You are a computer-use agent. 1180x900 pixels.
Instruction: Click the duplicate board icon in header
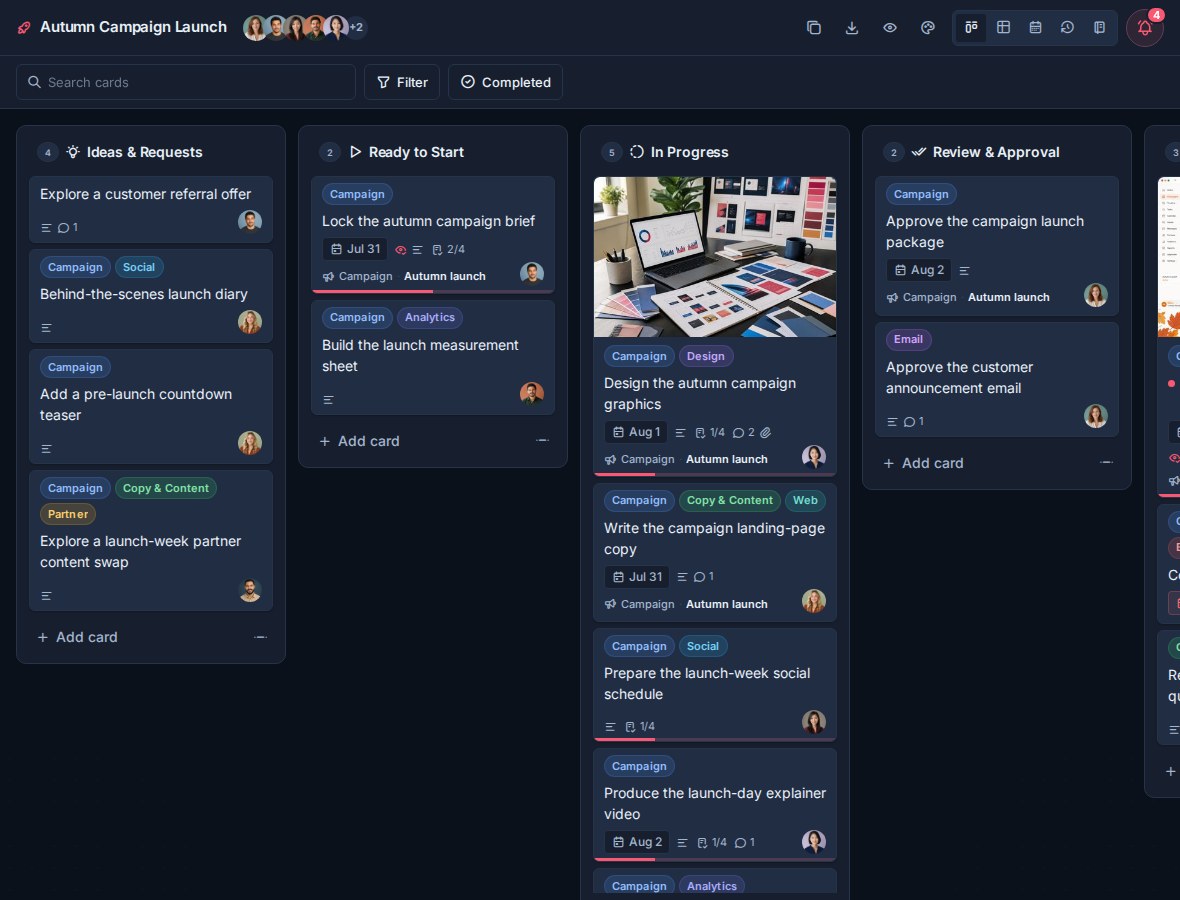(x=814, y=27)
